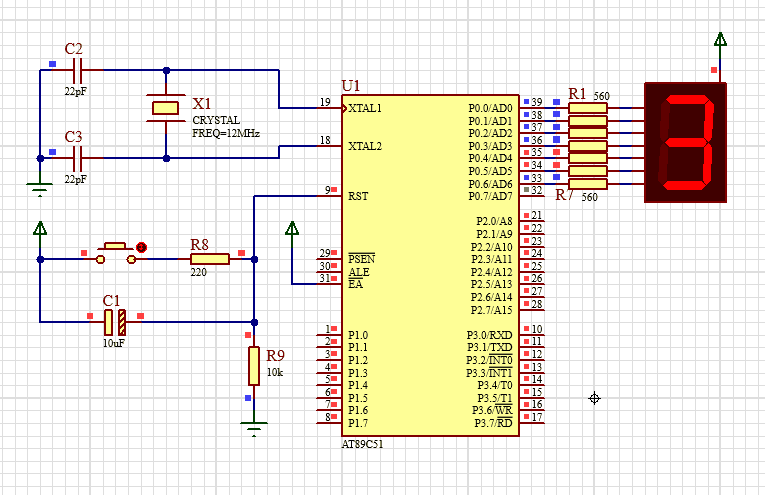Click the 22pF value under C3
Viewport: 765px width, 495px height.
click(76, 179)
